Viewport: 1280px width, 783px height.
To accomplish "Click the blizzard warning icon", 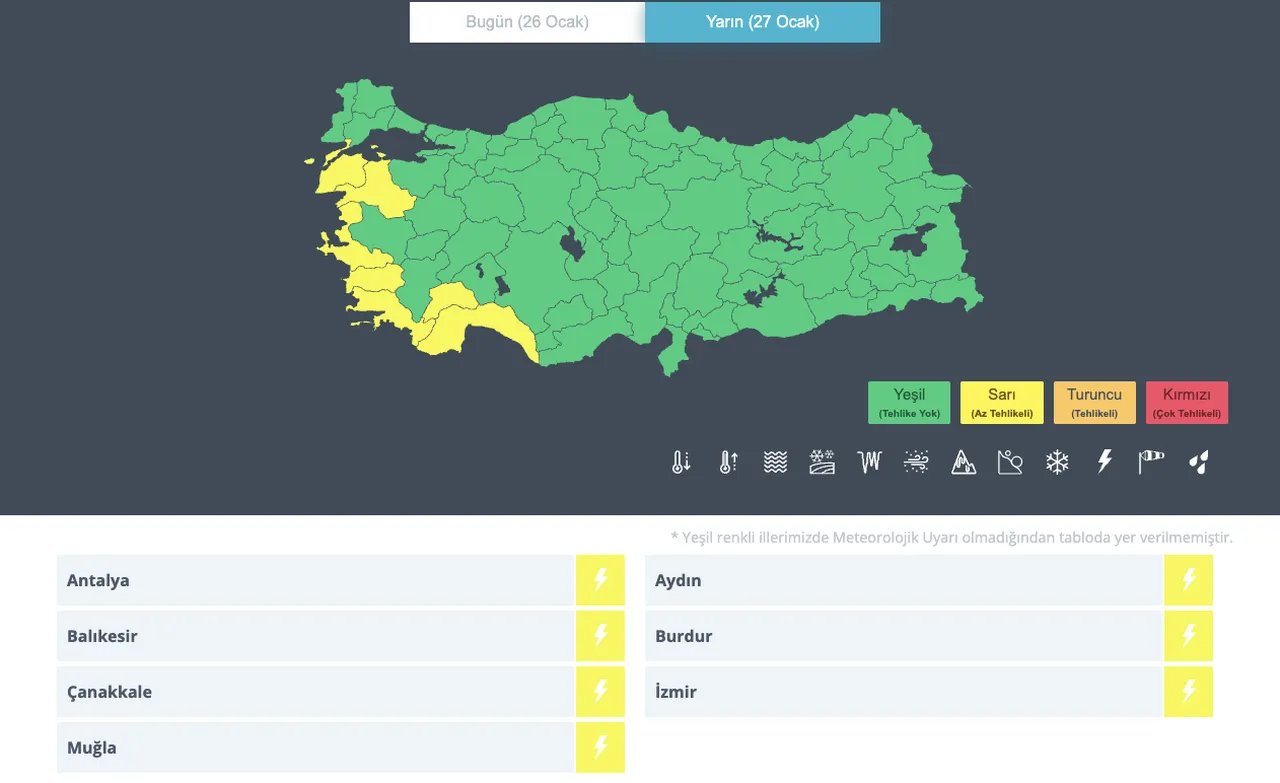I will click(916, 462).
